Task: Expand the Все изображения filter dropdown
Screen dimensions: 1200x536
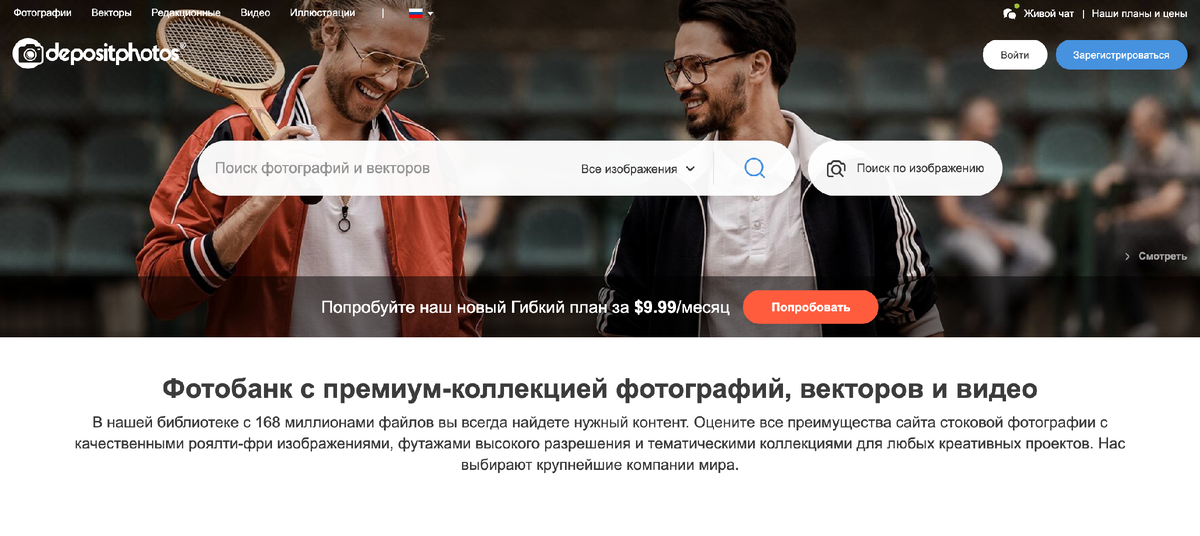Action: coord(638,169)
